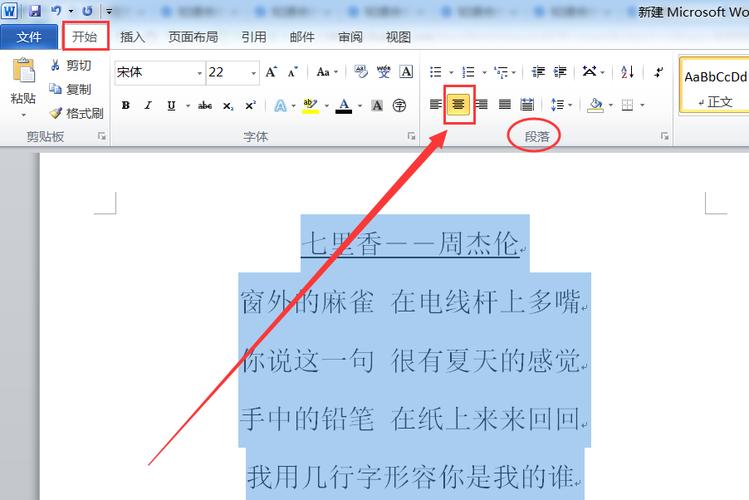Open the Paragraph dialog launcher
Screen dimensions: 749x500
tap(664, 137)
